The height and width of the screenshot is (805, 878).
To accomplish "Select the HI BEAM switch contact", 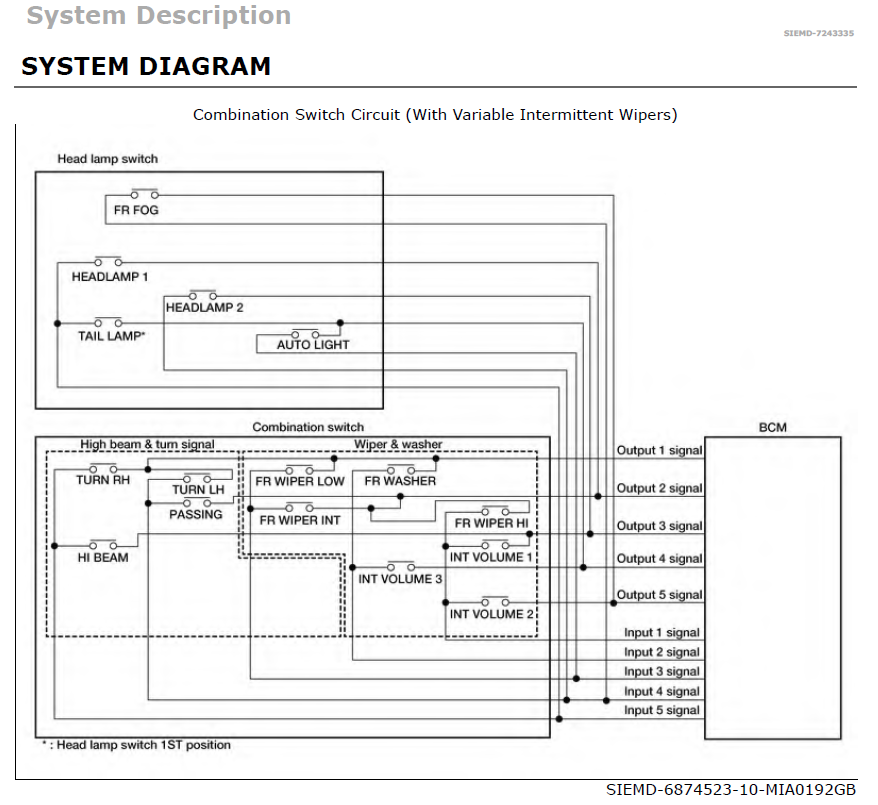I will (x=105, y=545).
